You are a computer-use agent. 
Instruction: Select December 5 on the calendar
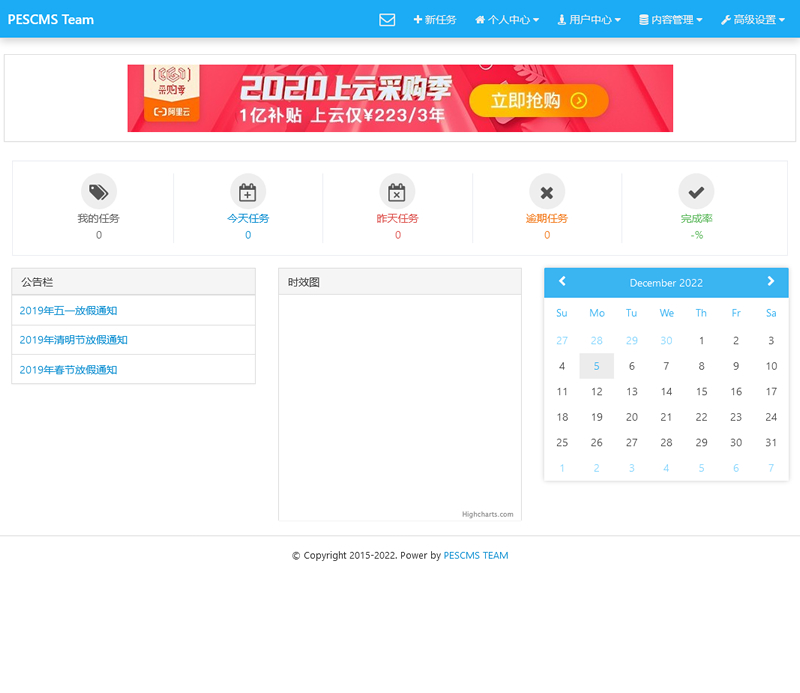597,366
